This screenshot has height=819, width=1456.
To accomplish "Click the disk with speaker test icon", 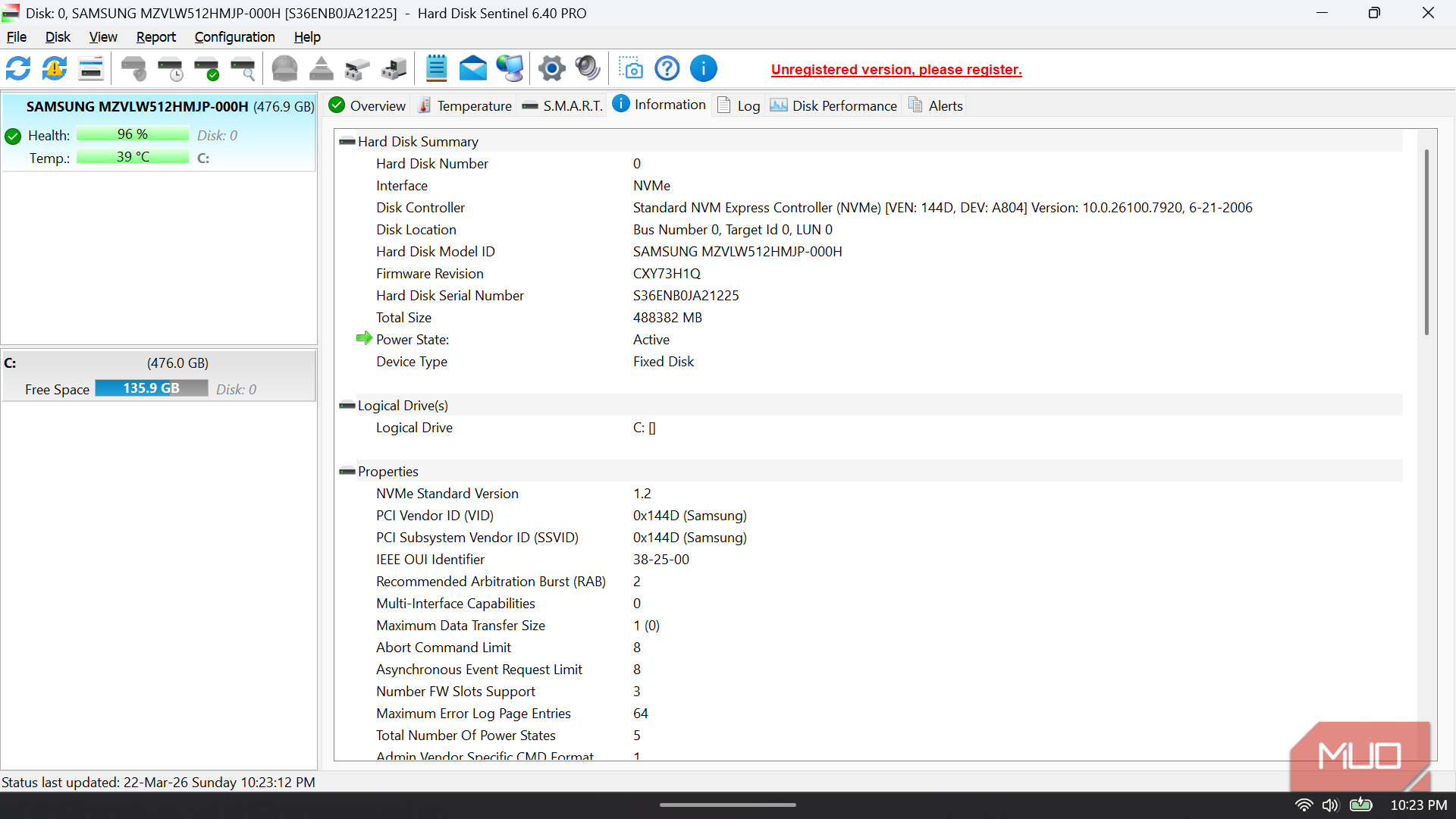I will [x=134, y=69].
